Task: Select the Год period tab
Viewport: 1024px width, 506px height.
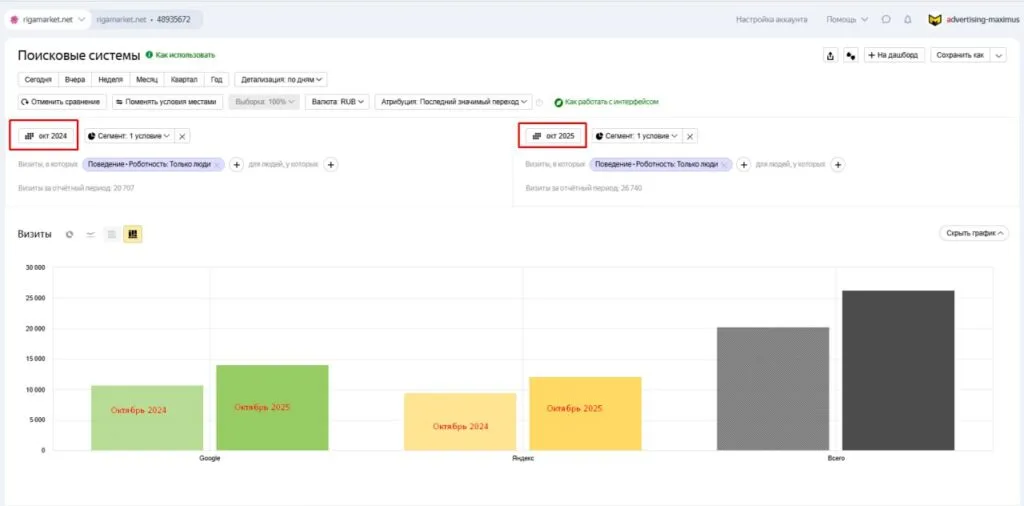Action: (217, 80)
